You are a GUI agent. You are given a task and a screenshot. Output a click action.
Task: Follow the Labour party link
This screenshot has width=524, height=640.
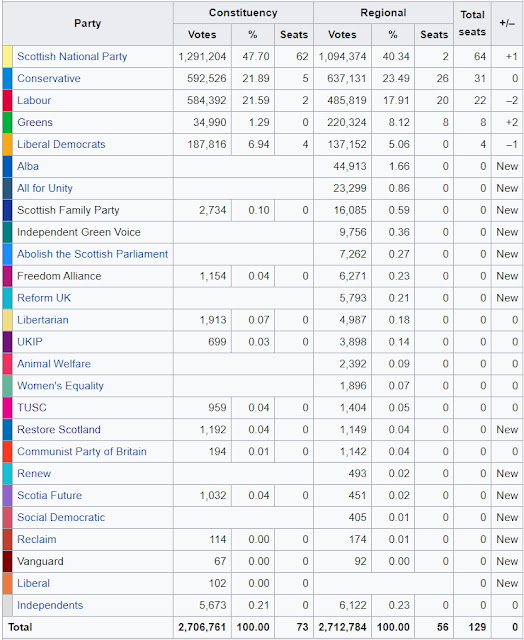tap(34, 100)
